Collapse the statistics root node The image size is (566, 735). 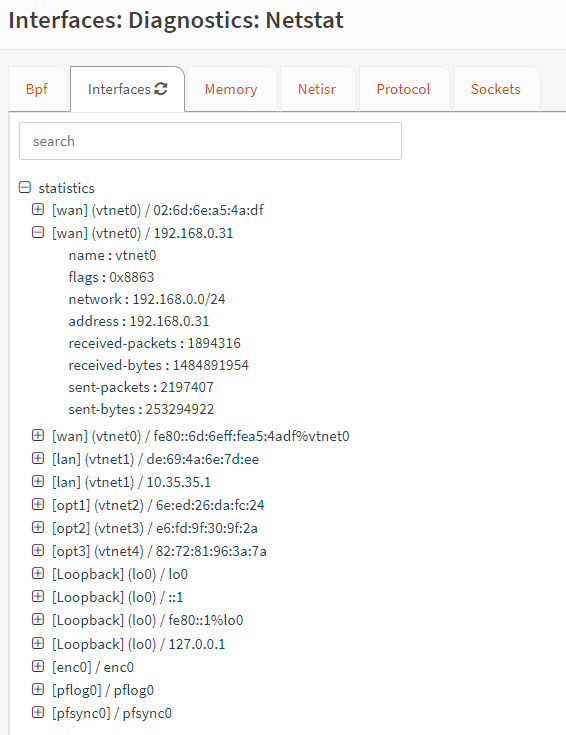pos(25,188)
